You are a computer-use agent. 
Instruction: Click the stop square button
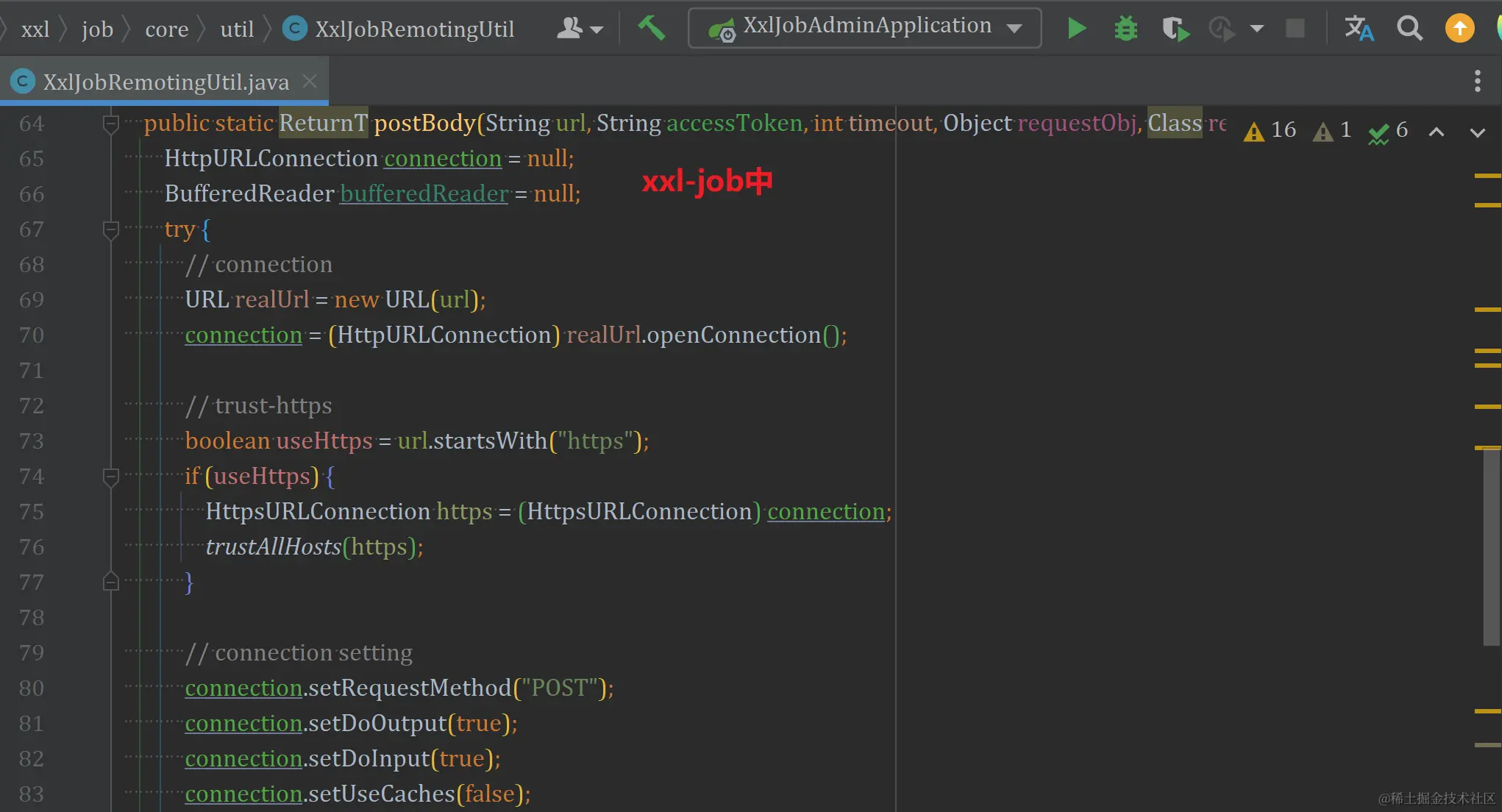1295,29
